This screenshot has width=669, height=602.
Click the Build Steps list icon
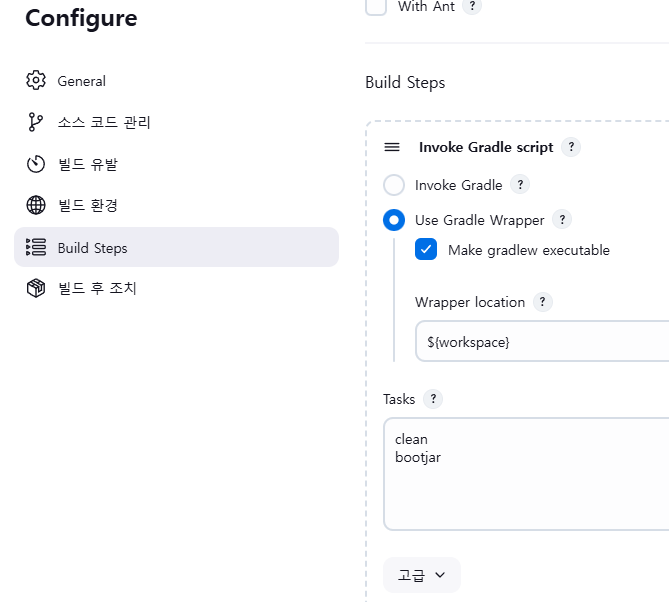[x=36, y=247]
